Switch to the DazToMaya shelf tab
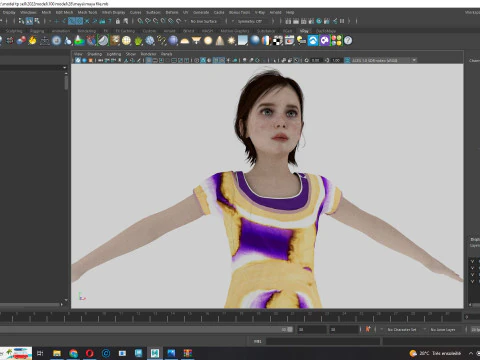 pyautogui.click(x=326, y=31)
